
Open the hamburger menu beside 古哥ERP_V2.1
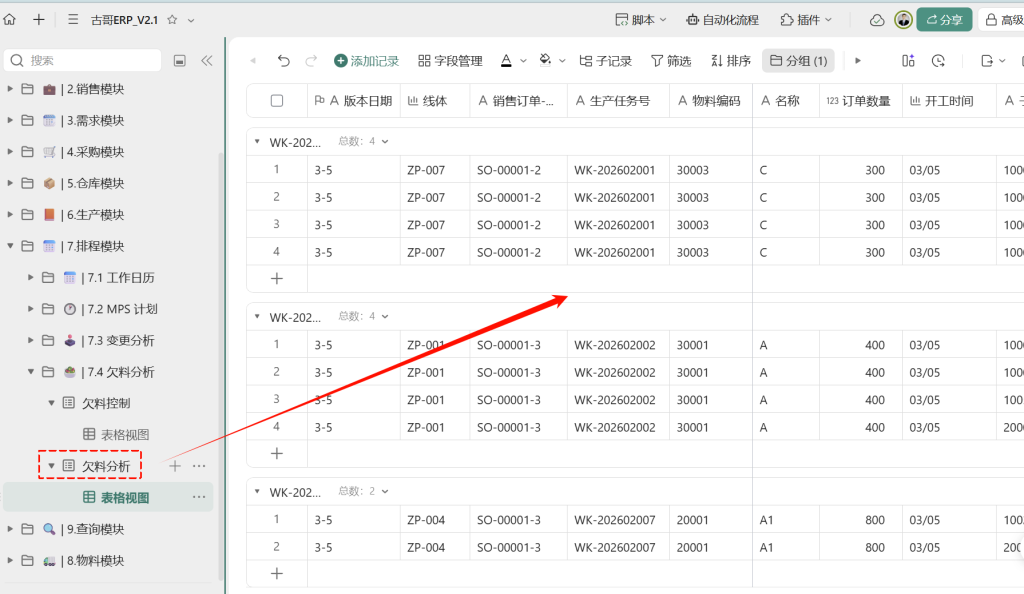(73, 20)
